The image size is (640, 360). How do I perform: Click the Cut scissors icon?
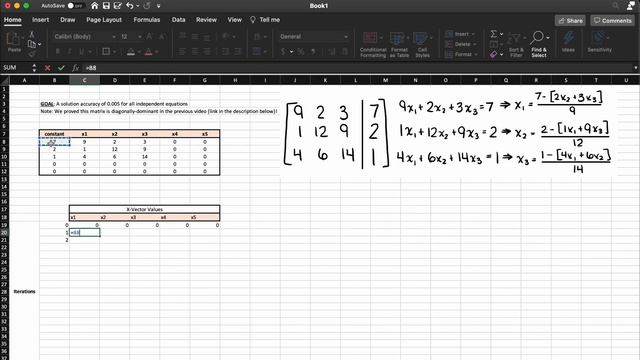pos(31,34)
